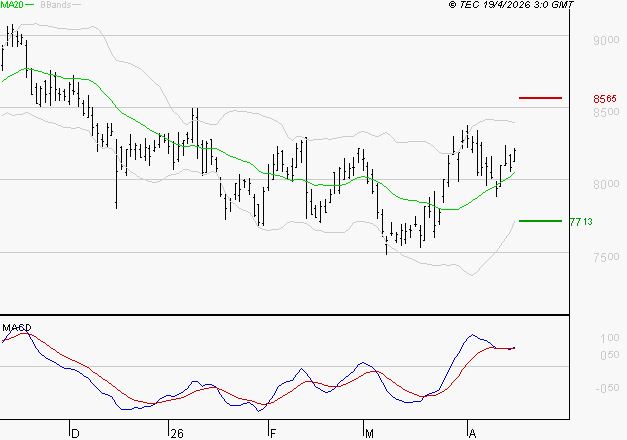Click the M month marker on time axis
The width and height of the screenshot is (627, 440).
369,434
